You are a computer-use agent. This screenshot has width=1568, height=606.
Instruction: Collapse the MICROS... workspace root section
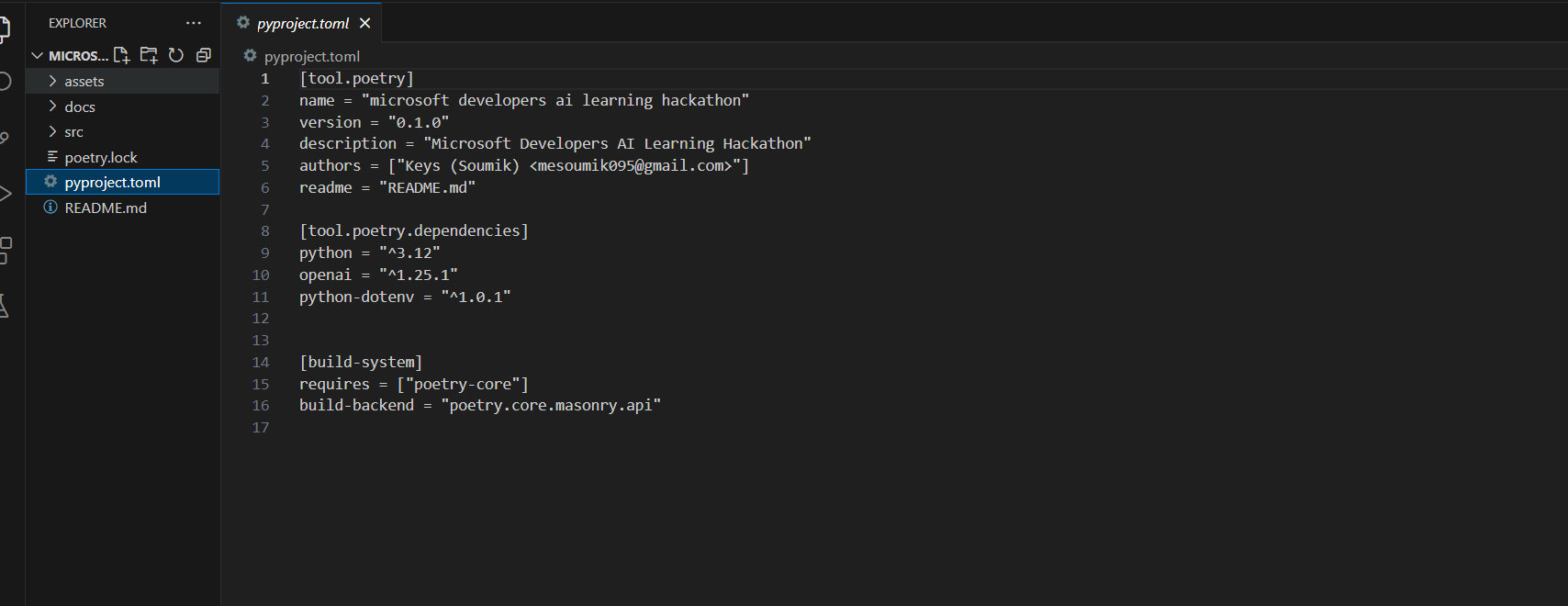(38, 56)
